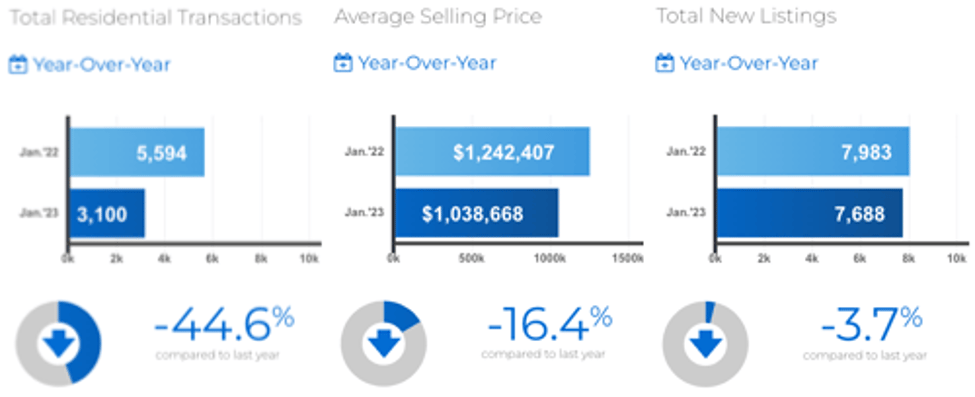The width and height of the screenshot is (975, 397).
Task: Click calendar icon under Total New Listings
Action: point(665,63)
